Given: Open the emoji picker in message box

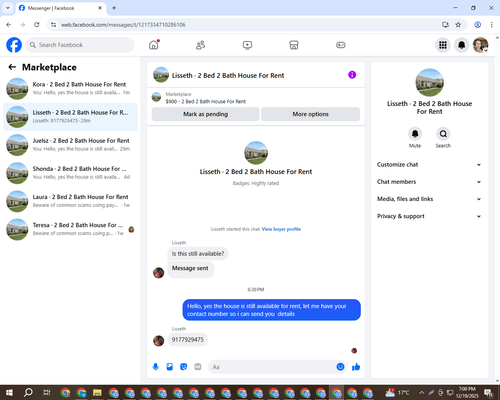Looking at the screenshot, I should (x=340, y=367).
